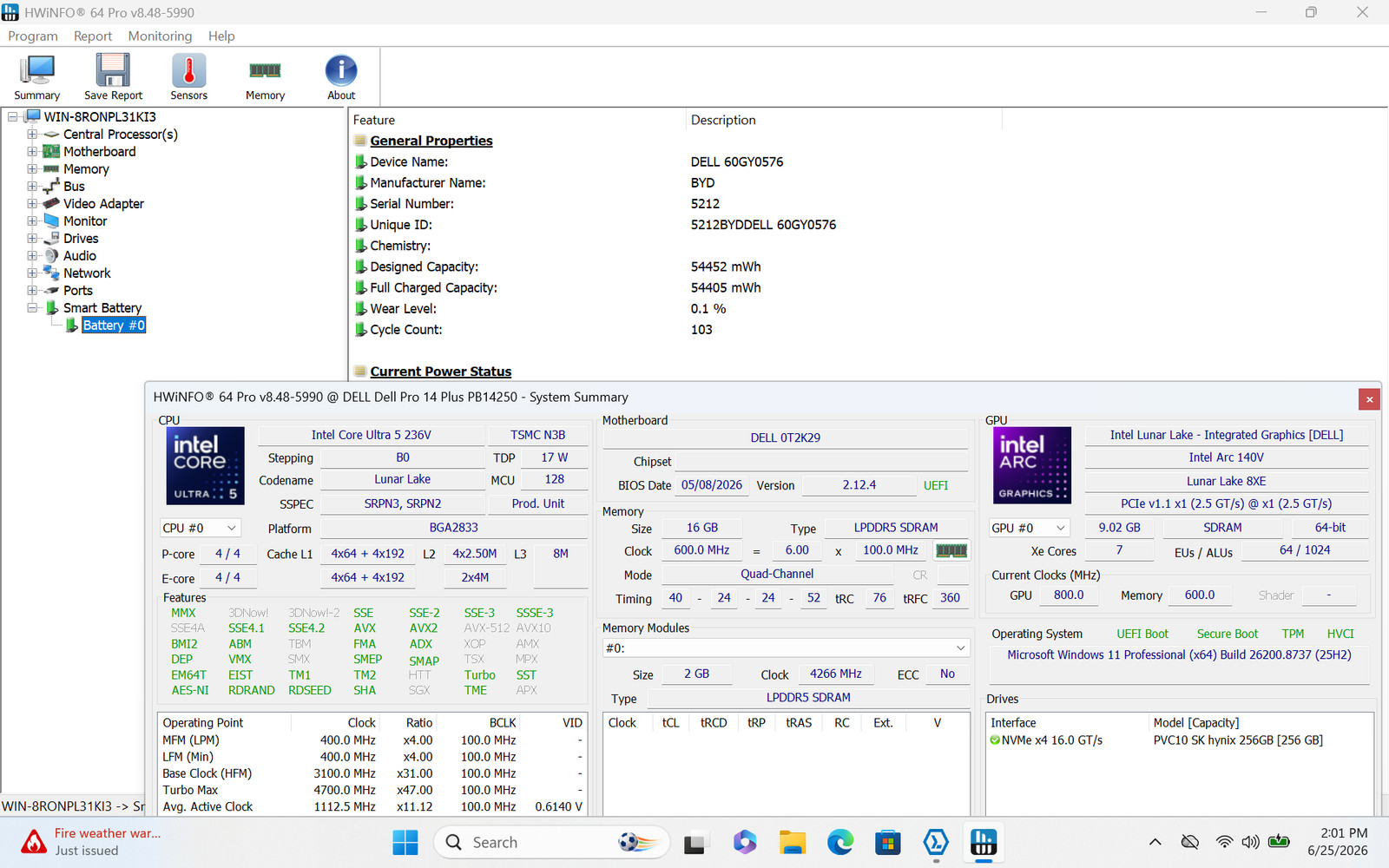Click the Search box on taskbar

point(551,842)
